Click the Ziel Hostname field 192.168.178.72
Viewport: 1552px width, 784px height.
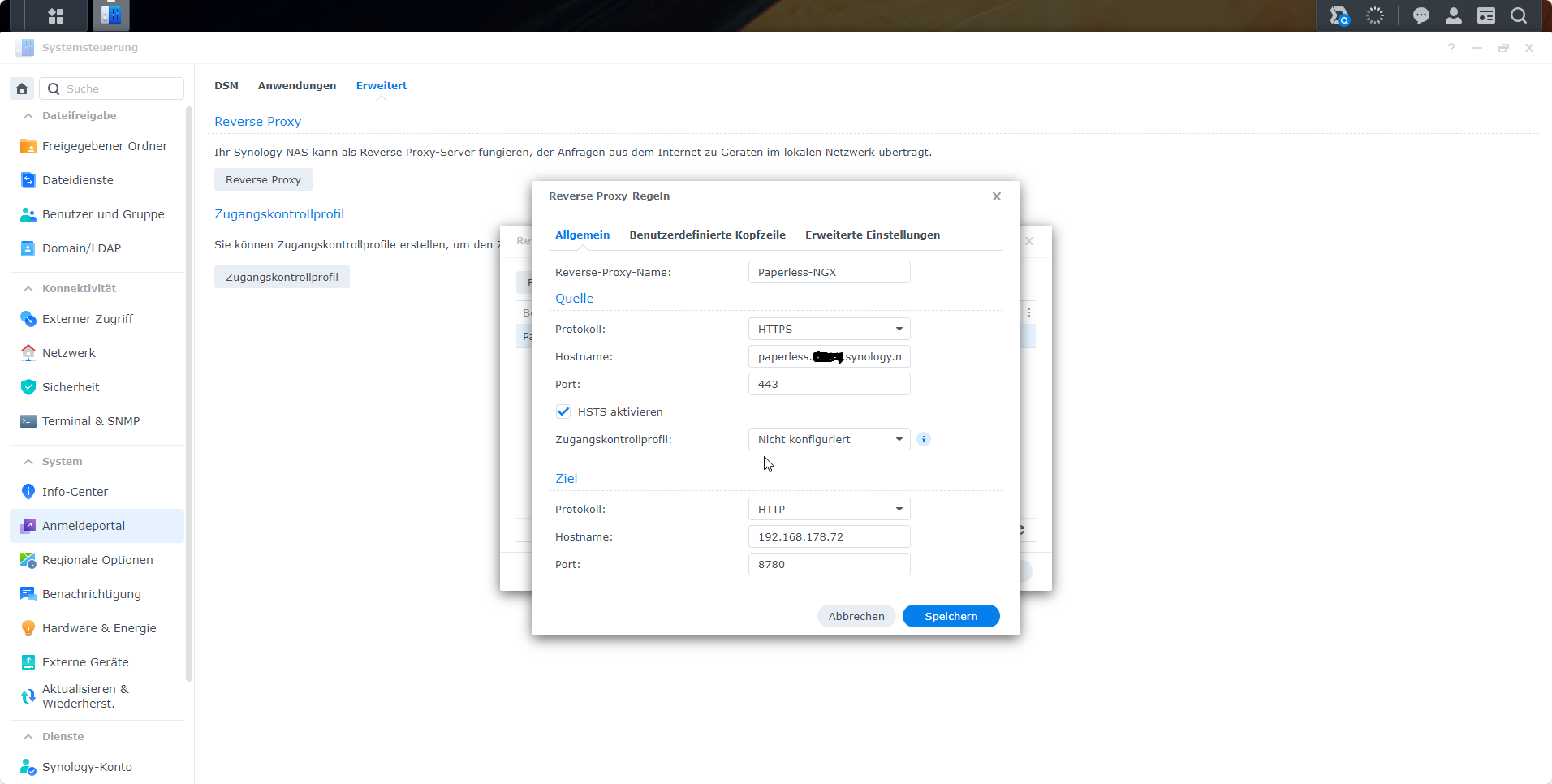(x=829, y=536)
